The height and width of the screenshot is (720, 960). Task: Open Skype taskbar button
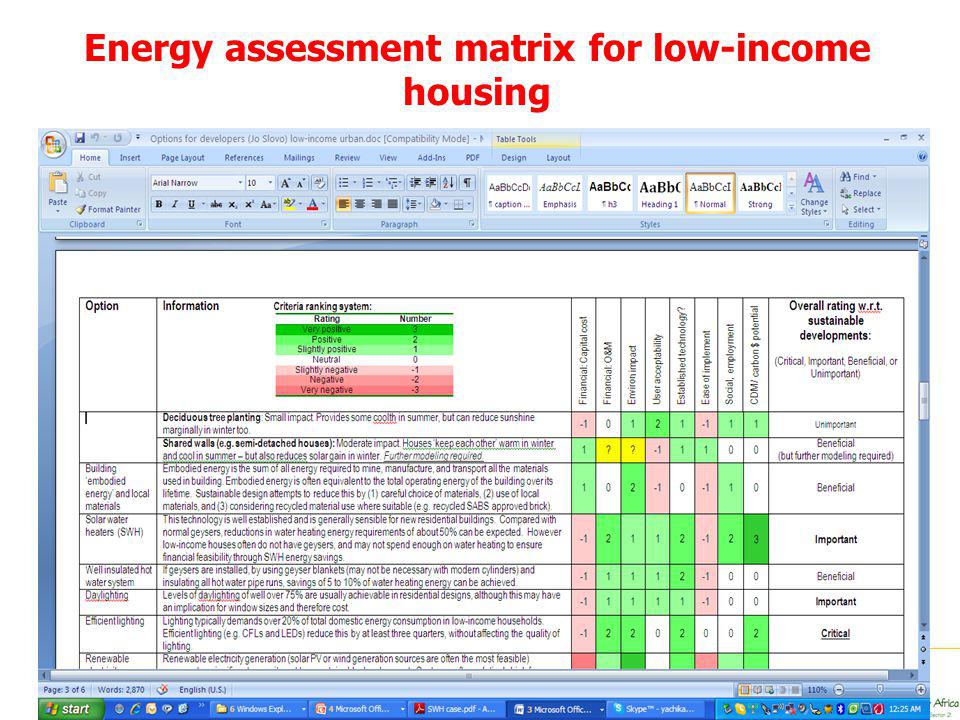pyautogui.click(x=656, y=709)
